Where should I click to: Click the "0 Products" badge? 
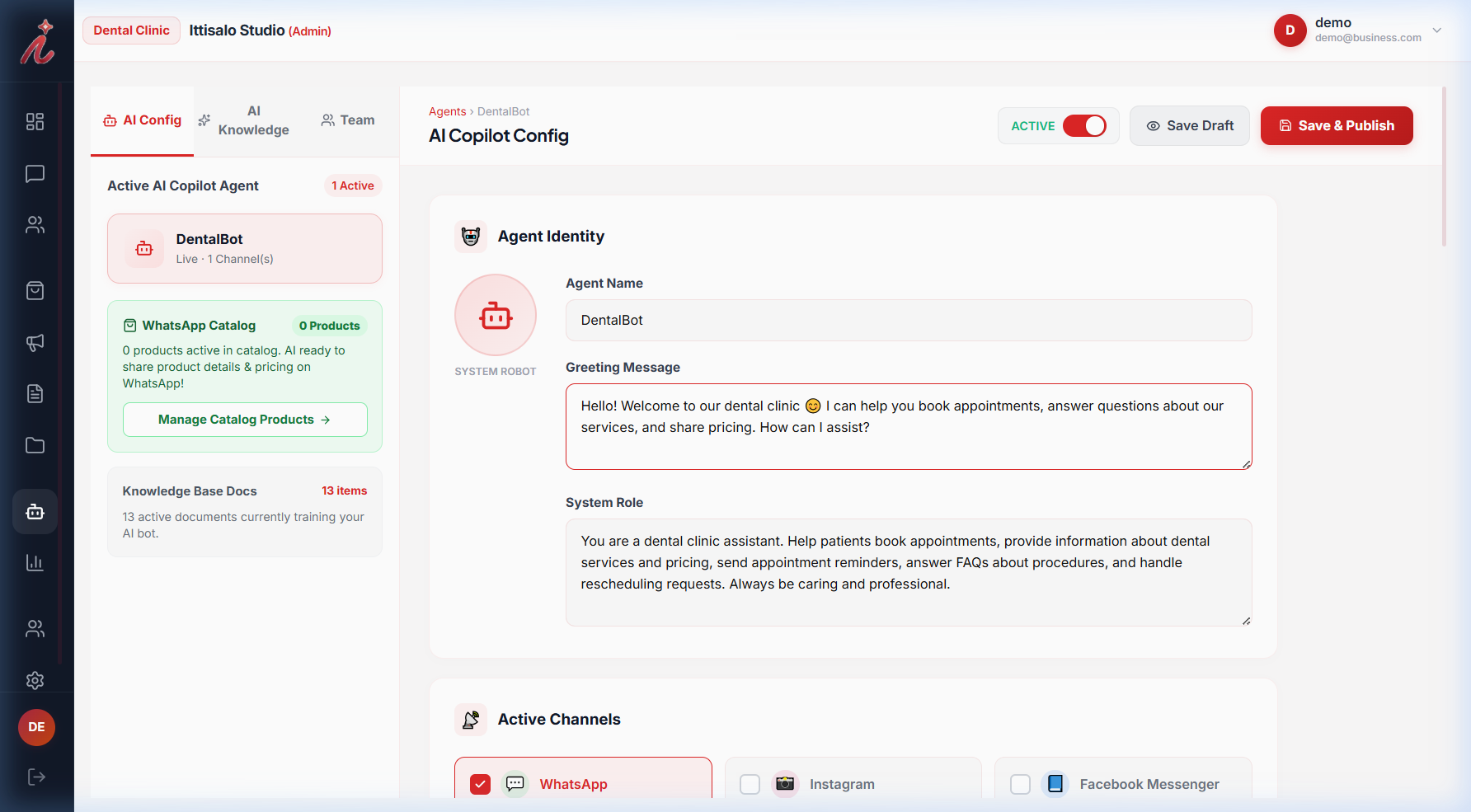330,326
